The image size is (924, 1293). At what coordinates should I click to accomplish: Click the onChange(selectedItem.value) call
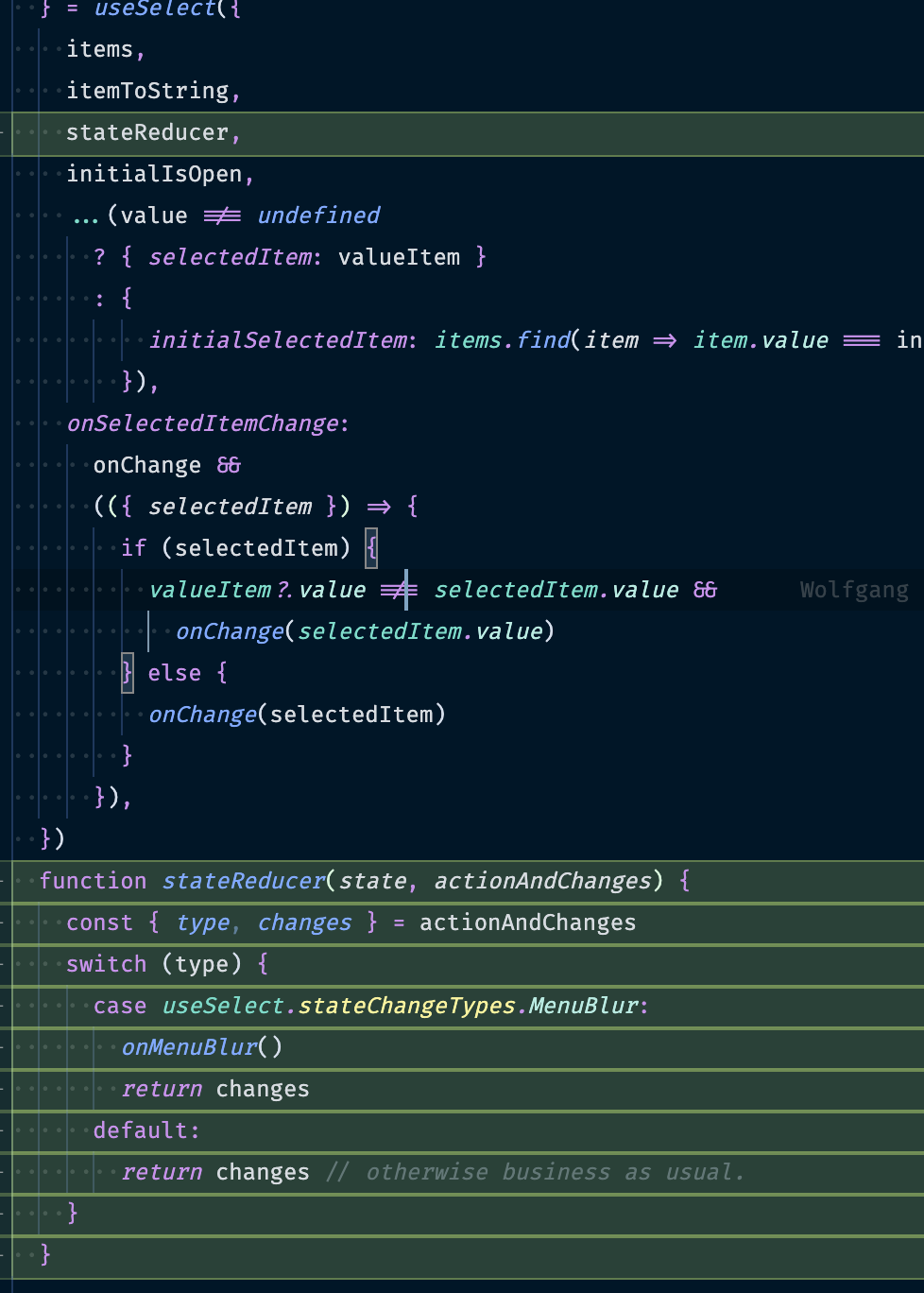[x=364, y=630]
